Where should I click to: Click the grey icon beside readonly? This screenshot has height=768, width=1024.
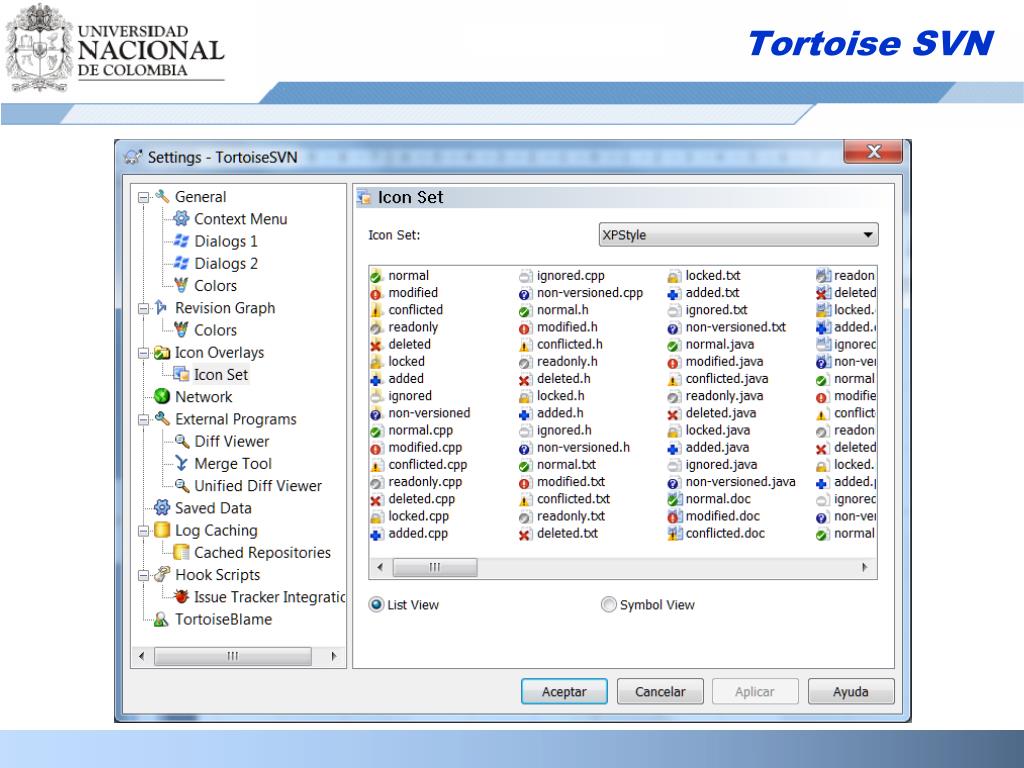coord(376,327)
